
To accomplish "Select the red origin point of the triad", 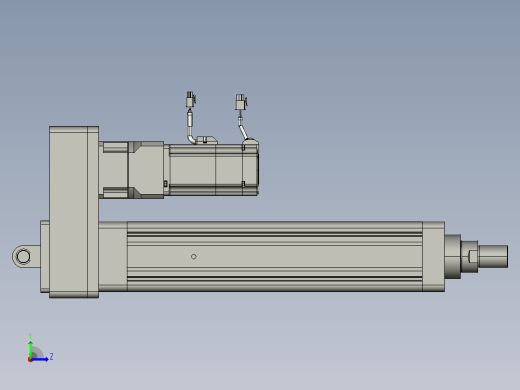I will click(x=30, y=360).
